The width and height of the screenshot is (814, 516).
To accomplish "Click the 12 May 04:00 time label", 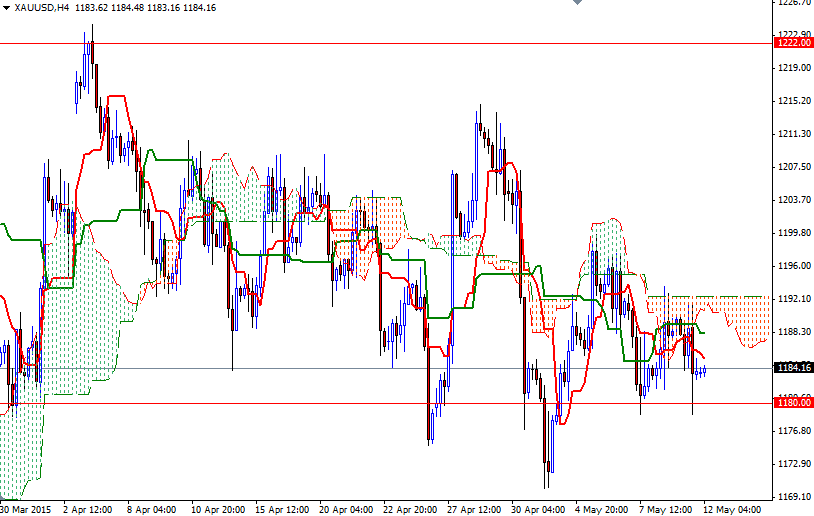I will click(x=731, y=508).
